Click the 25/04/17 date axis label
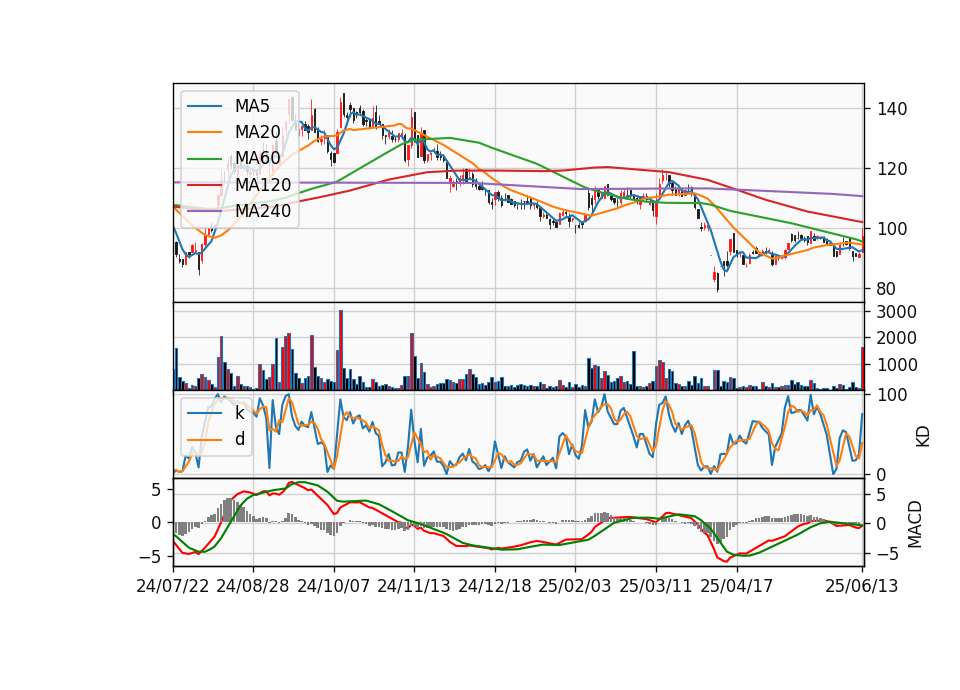This screenshot has width=960, height=690. 737,586
